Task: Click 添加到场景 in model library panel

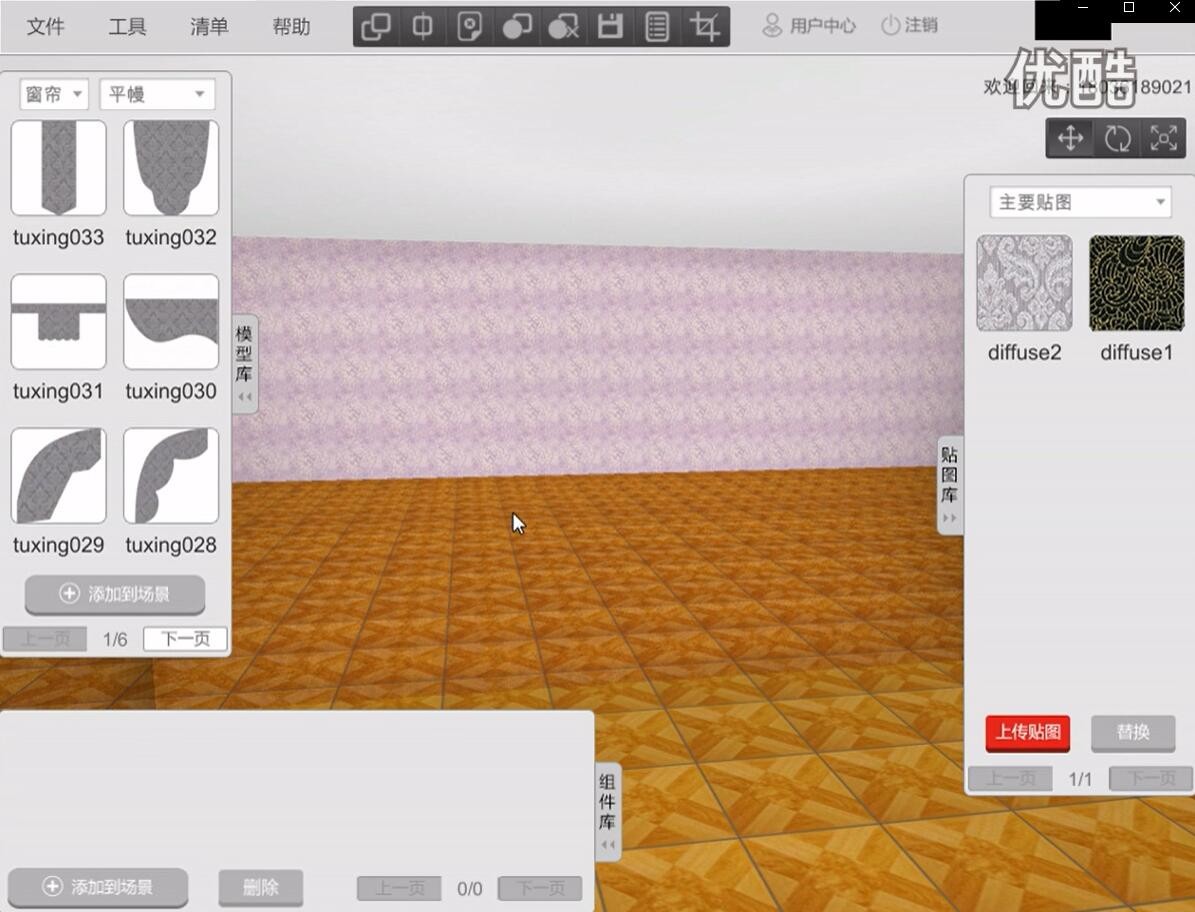Action: [x=115, y=594]
